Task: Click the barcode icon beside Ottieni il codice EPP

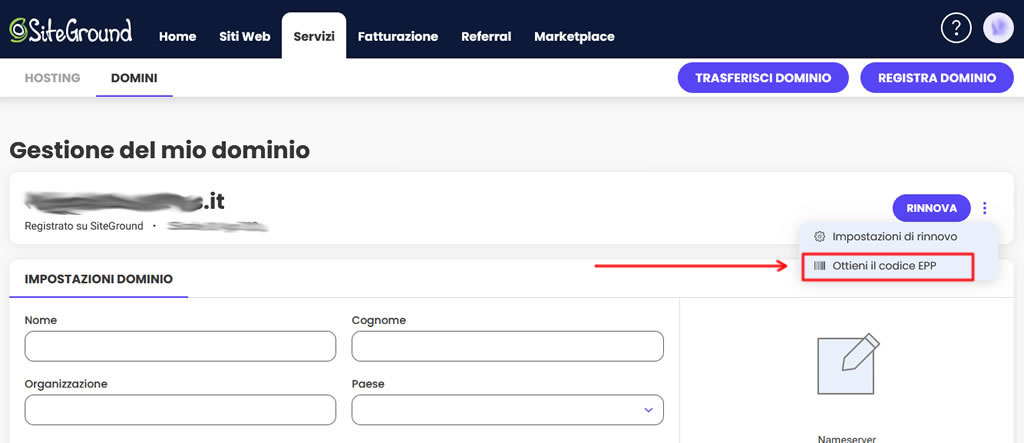Action: pos(820,266)
